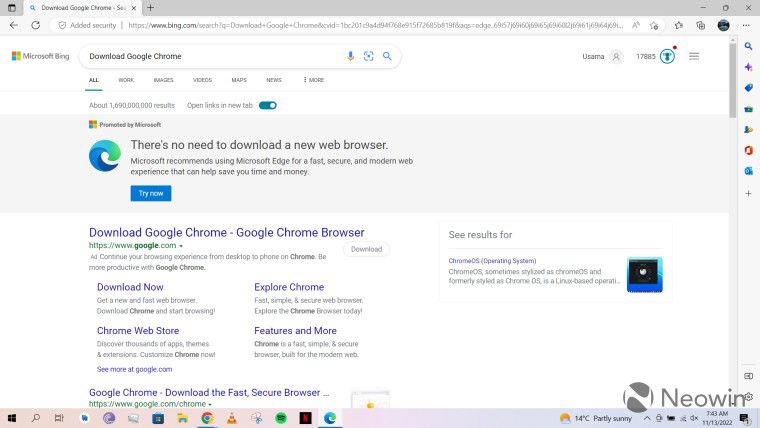This screenshot has width=760, height=428.
Task: Add a site with the sidebar plus icon
Action: coord(748,193)
